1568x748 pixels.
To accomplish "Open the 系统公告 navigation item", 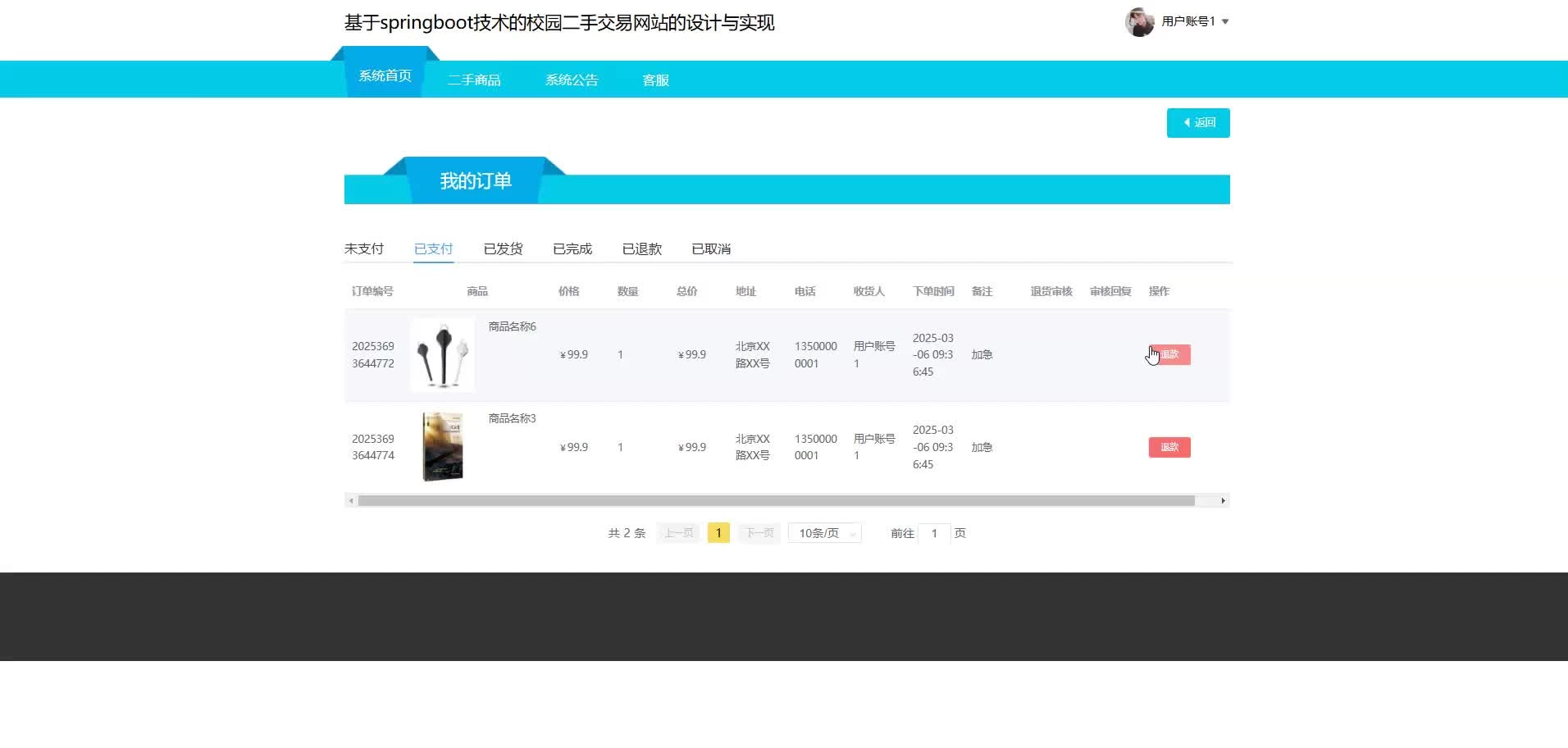I will [x=572, y=80].
